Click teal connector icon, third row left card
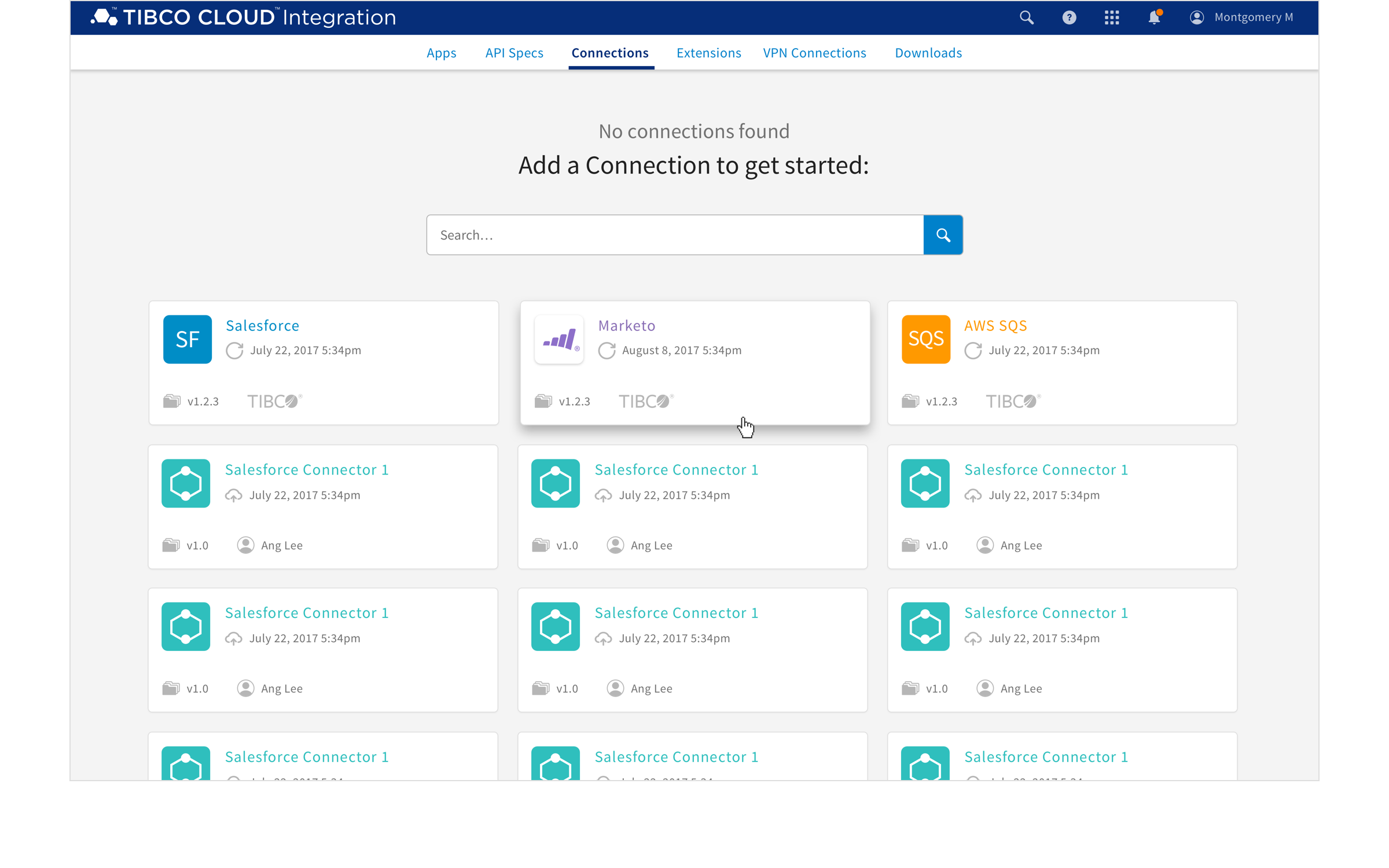Image resolution: width=1389 pixels, height=868 pixels. 186,627
